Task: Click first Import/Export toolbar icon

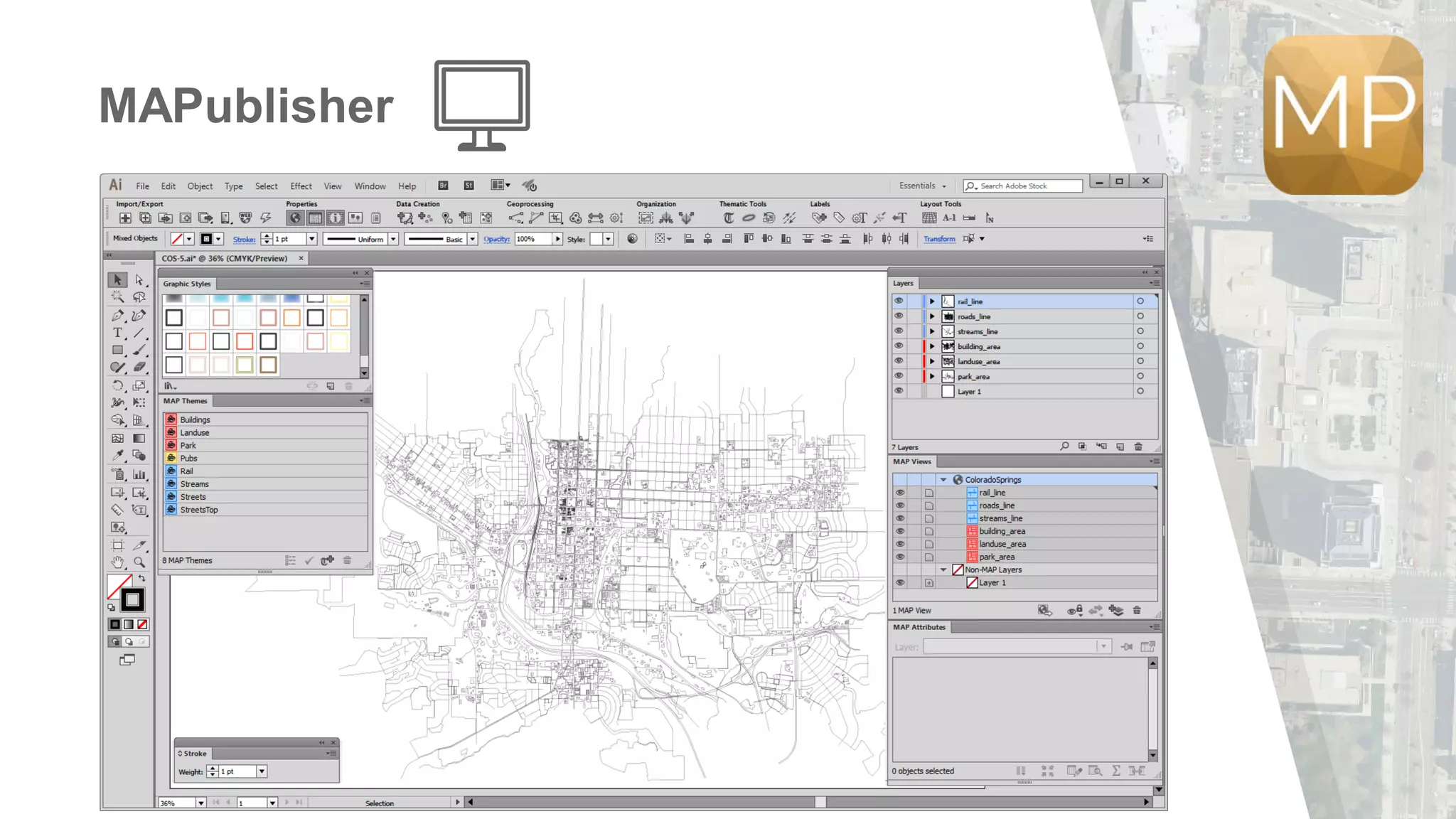Action: 125,218
